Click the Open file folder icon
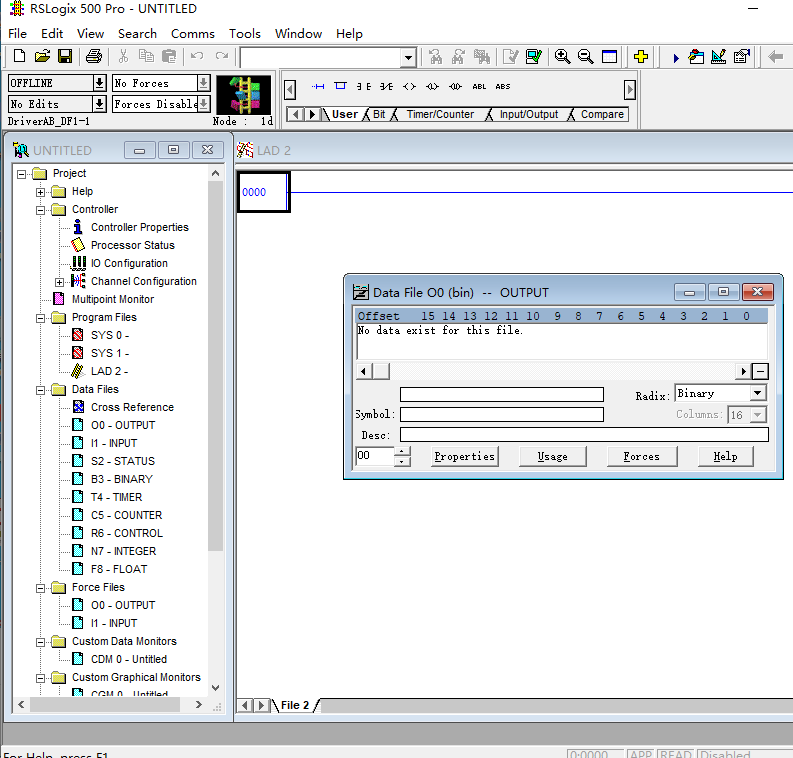Viewport: 793px width, 758px height. pyautogui.click(x=42, y=57)
